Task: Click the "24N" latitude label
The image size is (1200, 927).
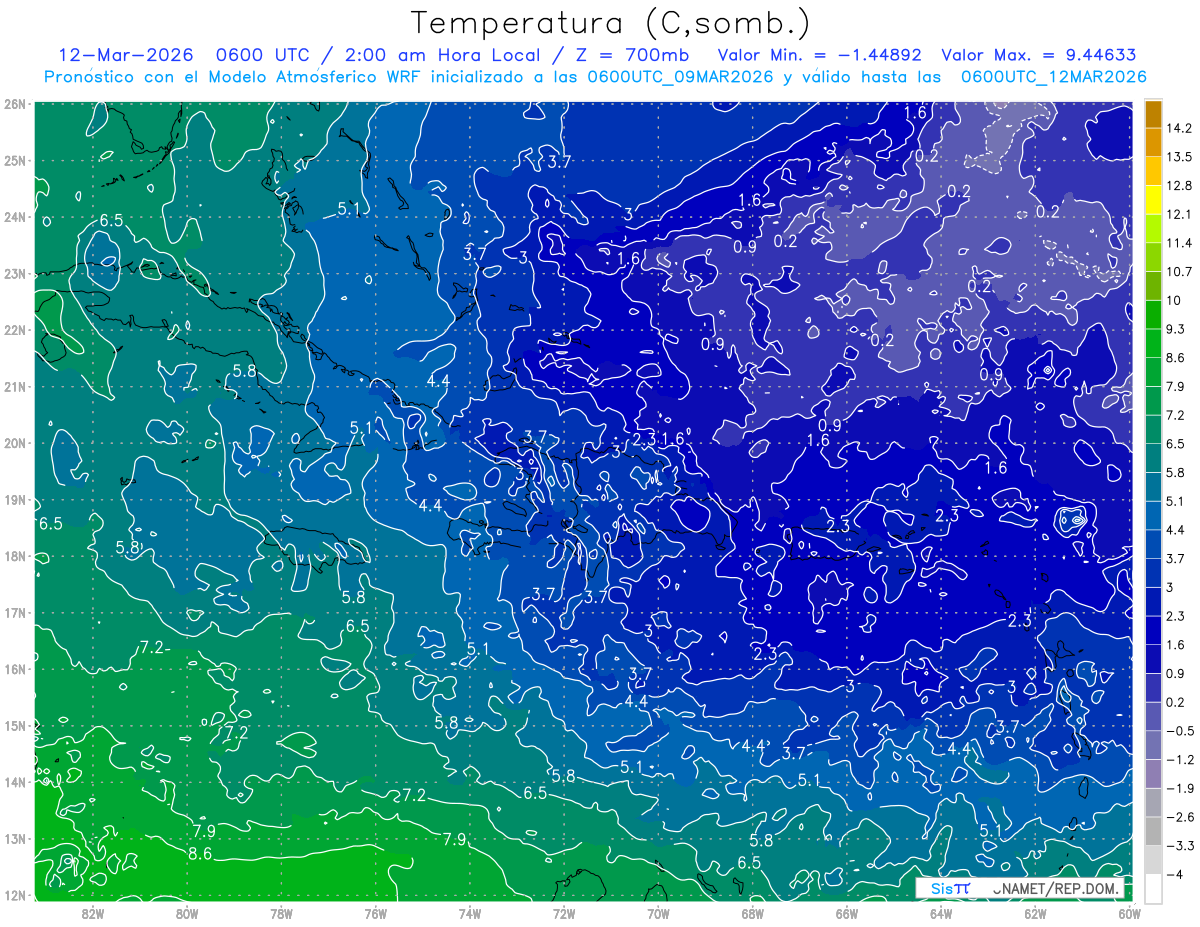Action: tap(15, 217)
